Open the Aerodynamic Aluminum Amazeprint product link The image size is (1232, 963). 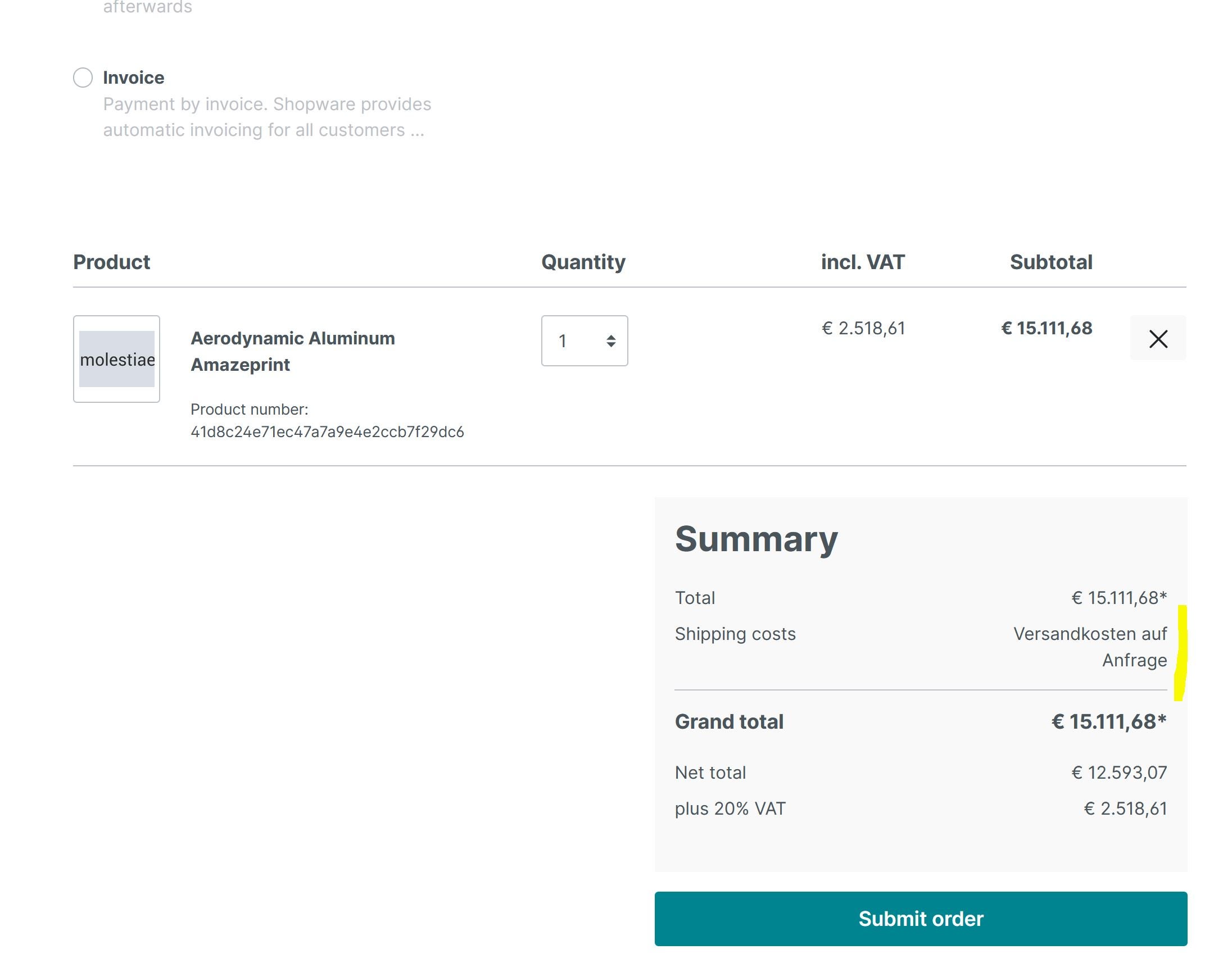(x=293, y=351)
